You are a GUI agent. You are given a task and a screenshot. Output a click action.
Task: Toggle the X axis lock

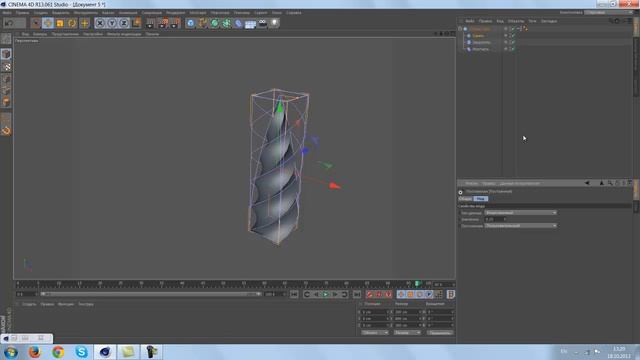(x=100, y=23)
